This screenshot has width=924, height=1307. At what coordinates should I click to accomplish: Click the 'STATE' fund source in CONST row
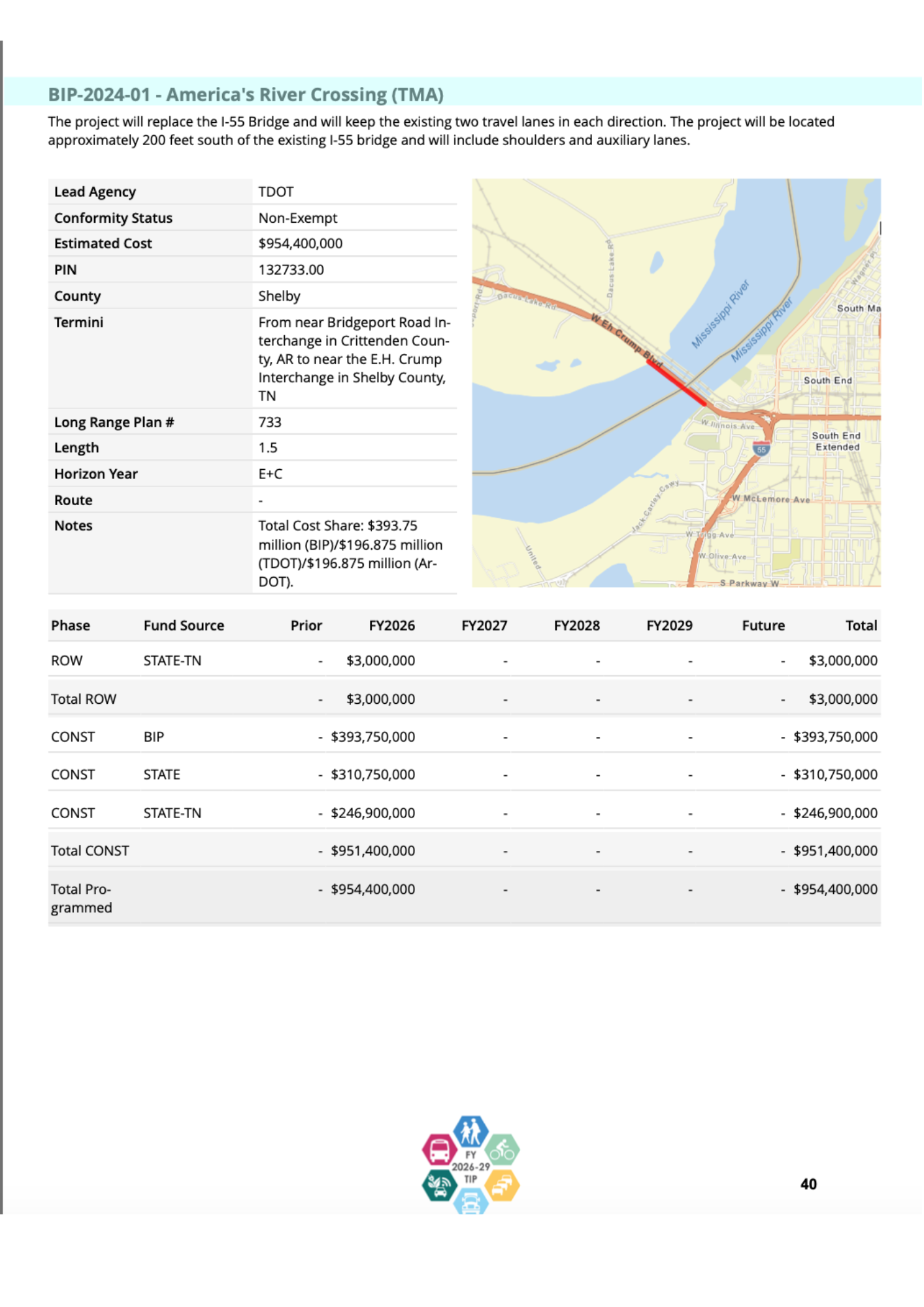point(161,774)
